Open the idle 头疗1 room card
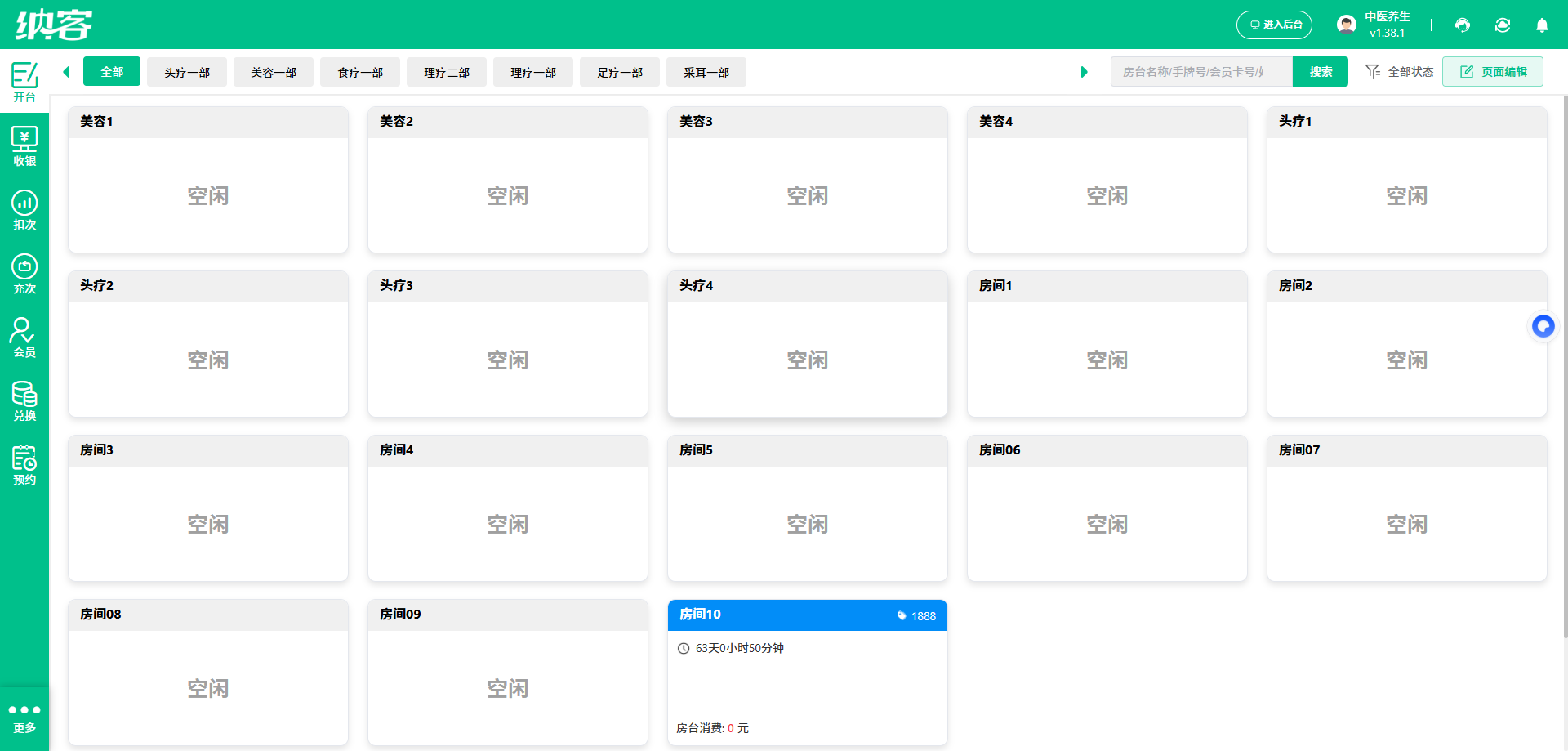1568x751 pixels. [1407, 180]
